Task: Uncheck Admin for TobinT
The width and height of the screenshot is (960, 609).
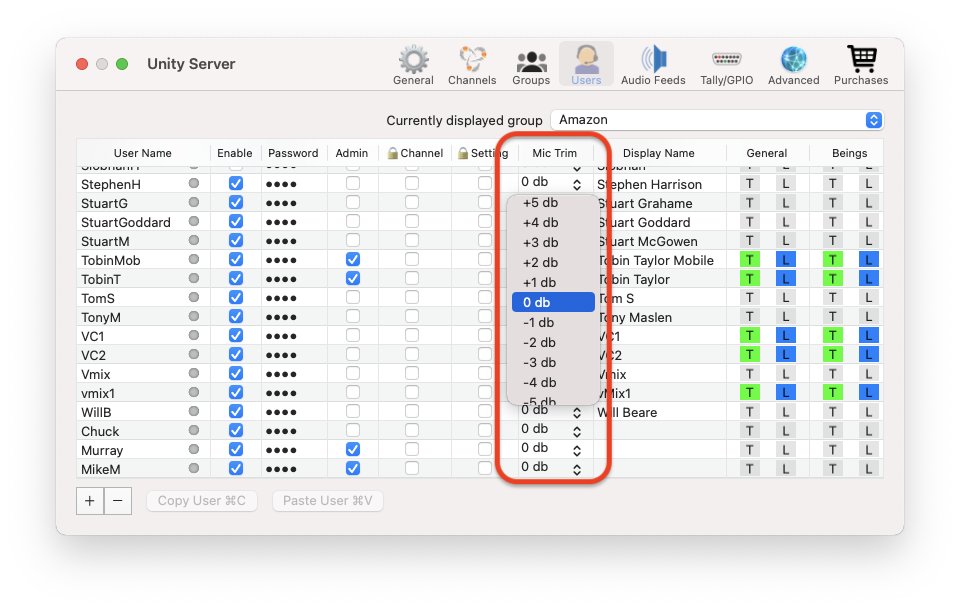Action: (353, 278)
